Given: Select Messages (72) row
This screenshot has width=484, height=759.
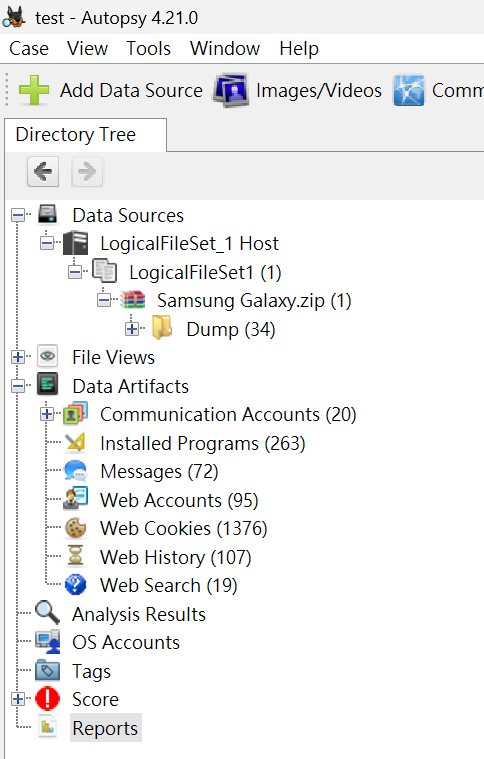Looking at the screenshot, I should pos(159,471).
